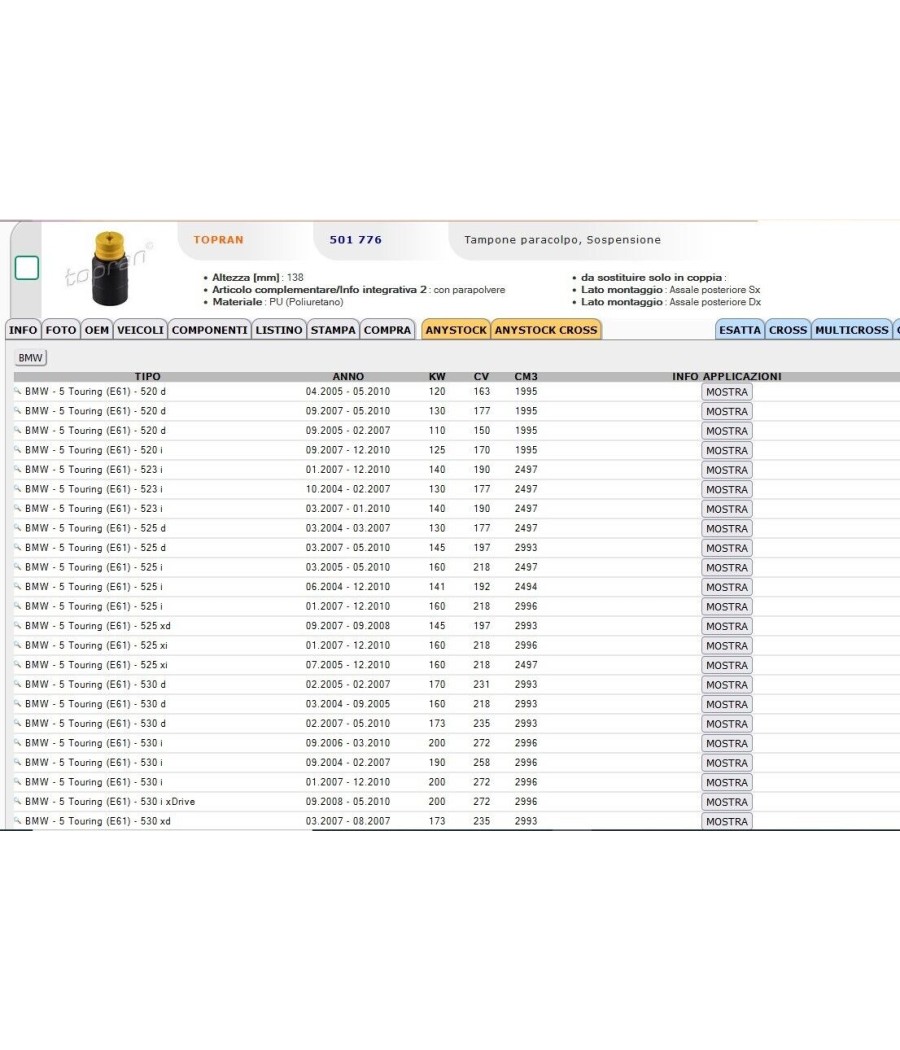Open the Topran bump stop product thumbnail

click(x=110, y=268)
